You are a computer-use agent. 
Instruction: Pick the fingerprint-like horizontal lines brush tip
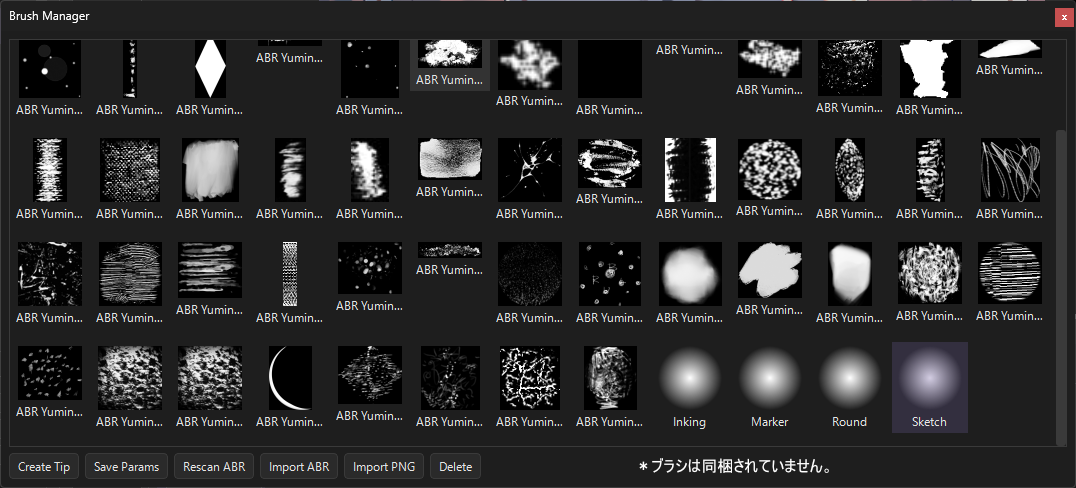coord(130,273)
